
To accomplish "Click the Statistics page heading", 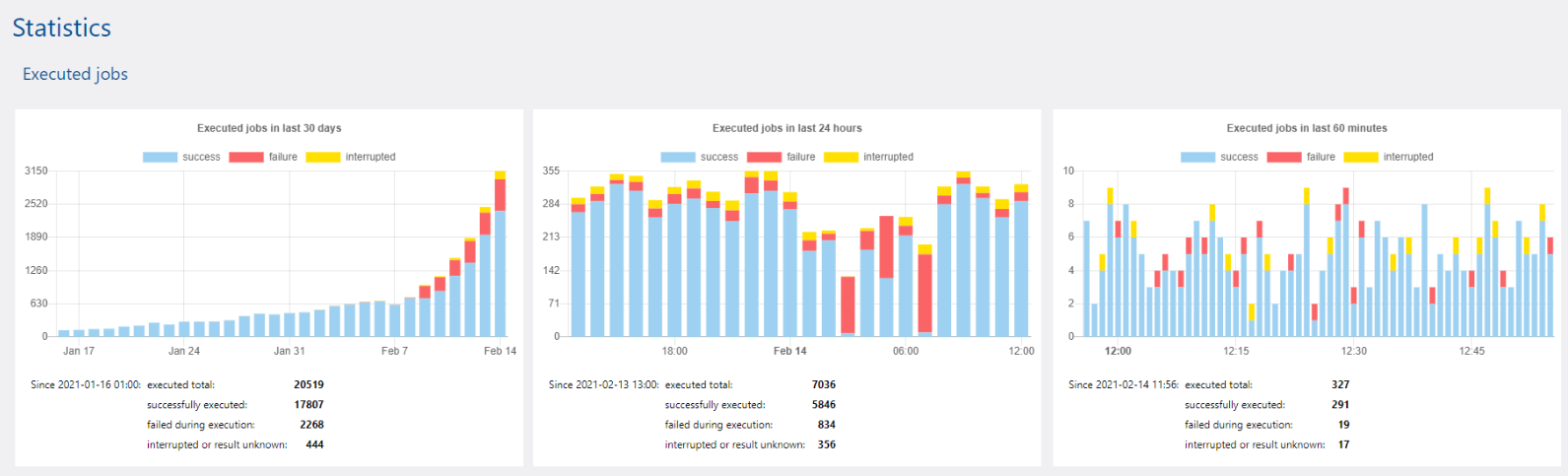I will [62, 28].
